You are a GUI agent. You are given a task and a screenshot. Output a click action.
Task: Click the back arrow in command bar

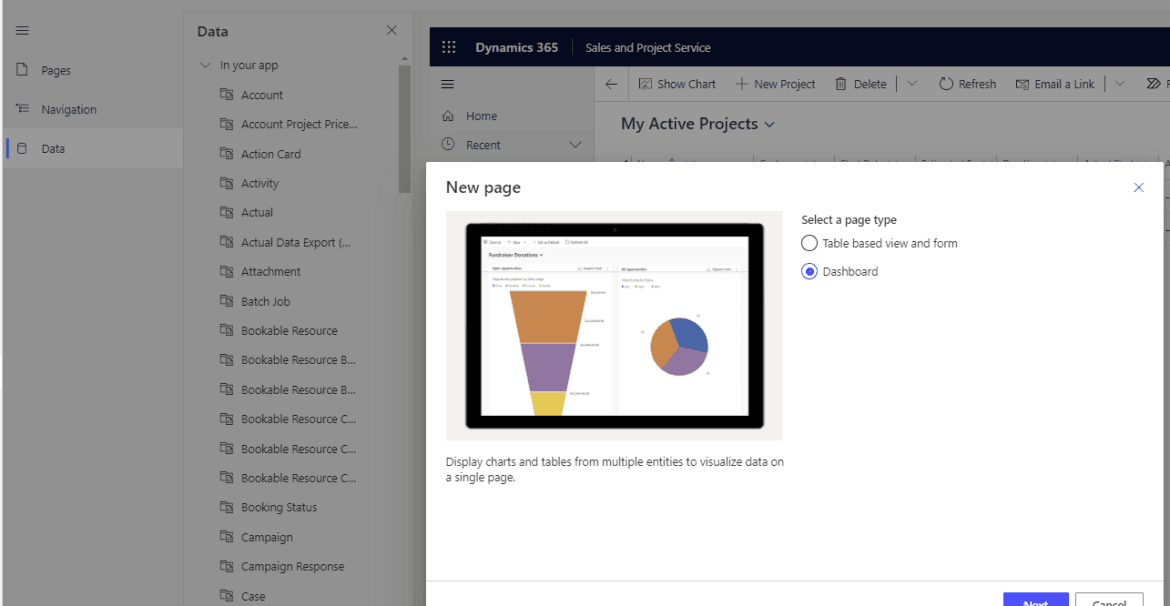[611, 84]
